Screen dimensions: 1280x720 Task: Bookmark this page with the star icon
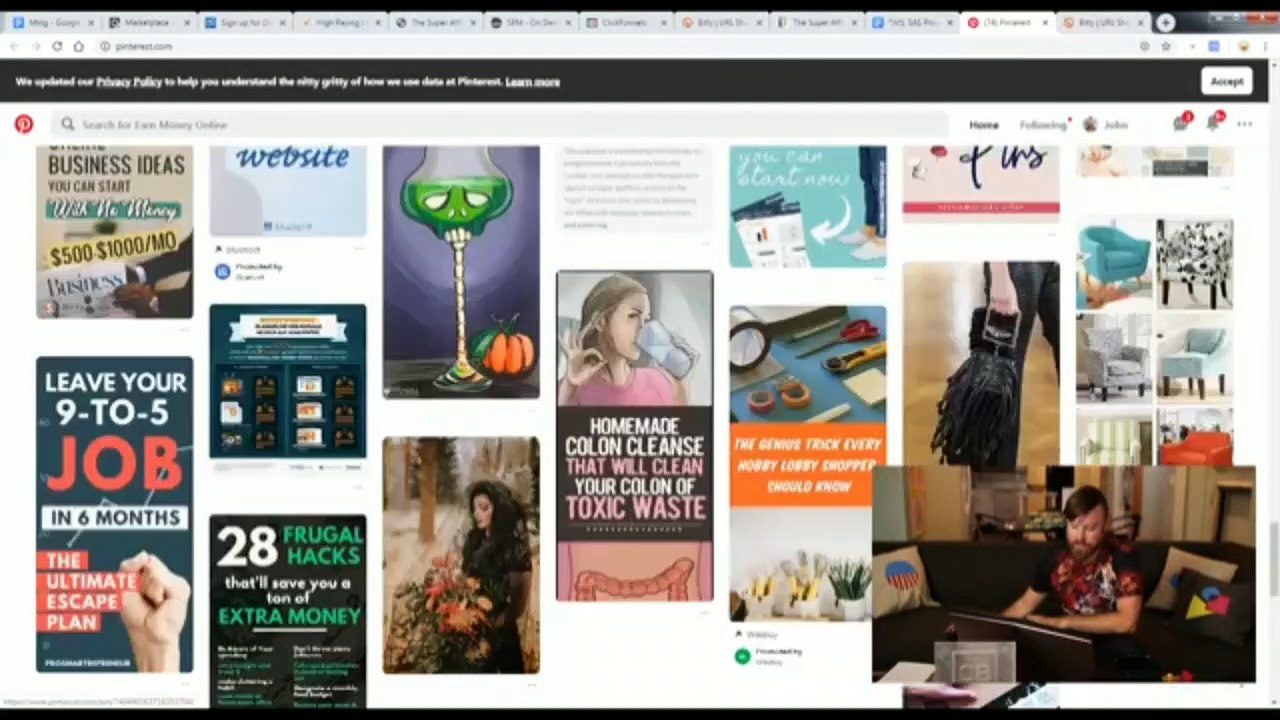(1166, 46)
